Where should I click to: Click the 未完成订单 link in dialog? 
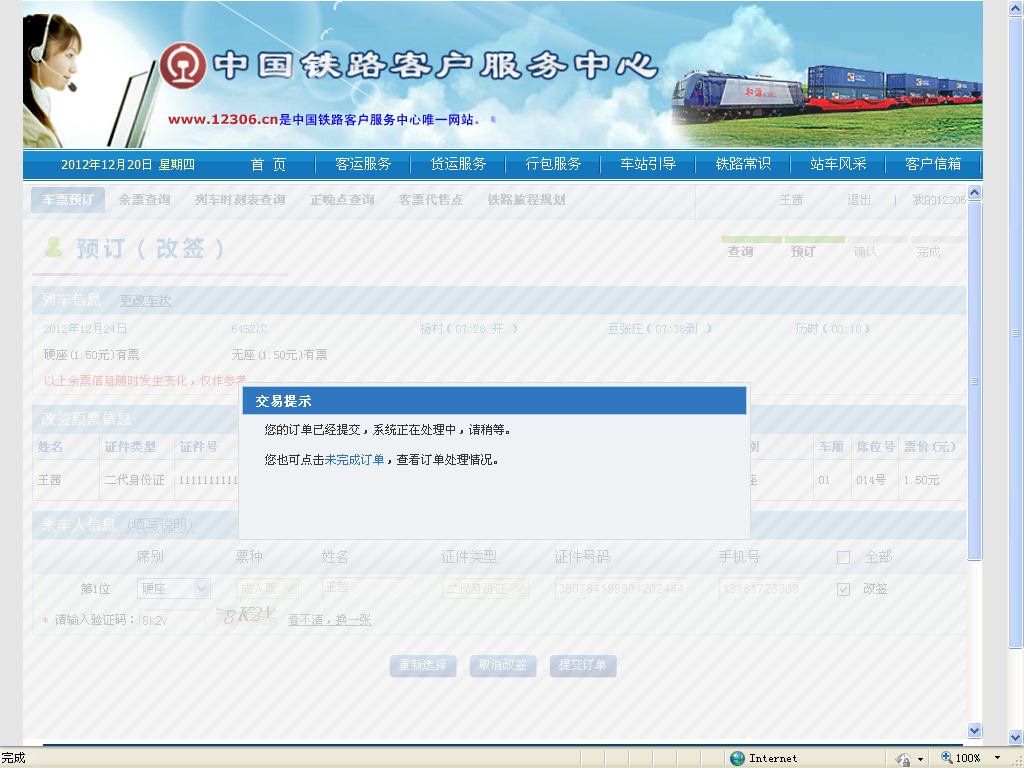coord(355,460)
